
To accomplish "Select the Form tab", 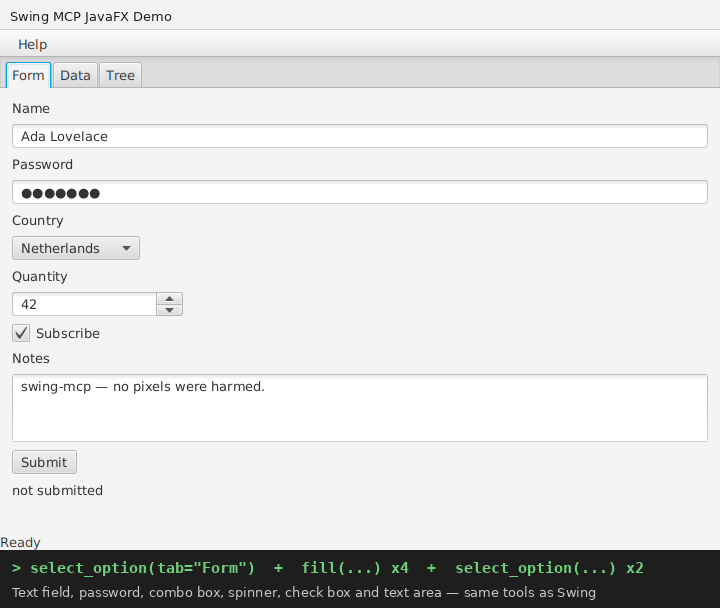I will [28, 75].
